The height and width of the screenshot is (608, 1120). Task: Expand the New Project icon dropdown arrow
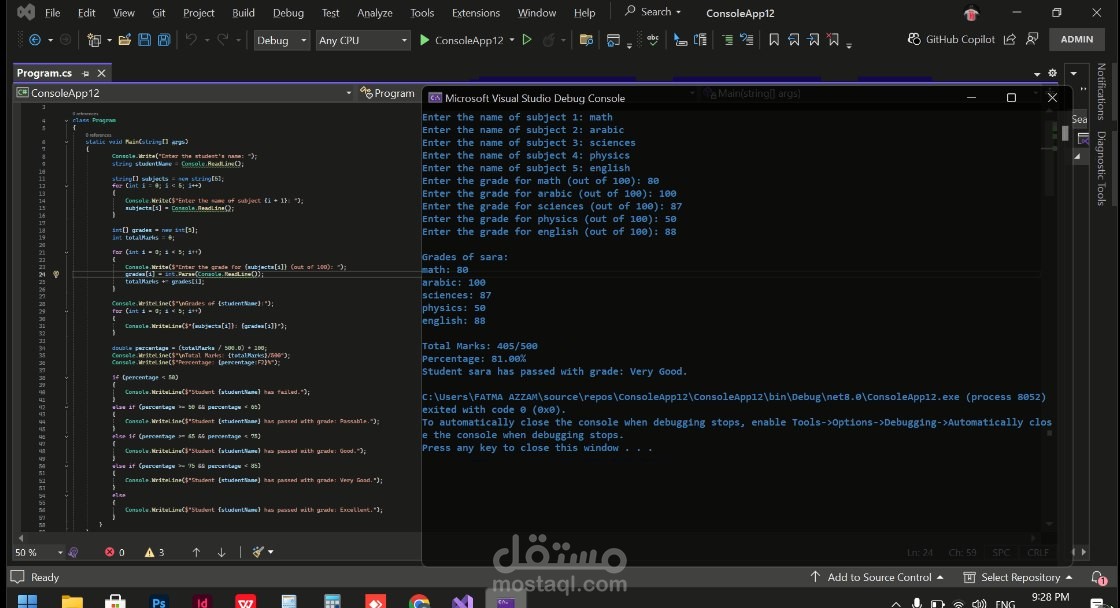(109, 40)
